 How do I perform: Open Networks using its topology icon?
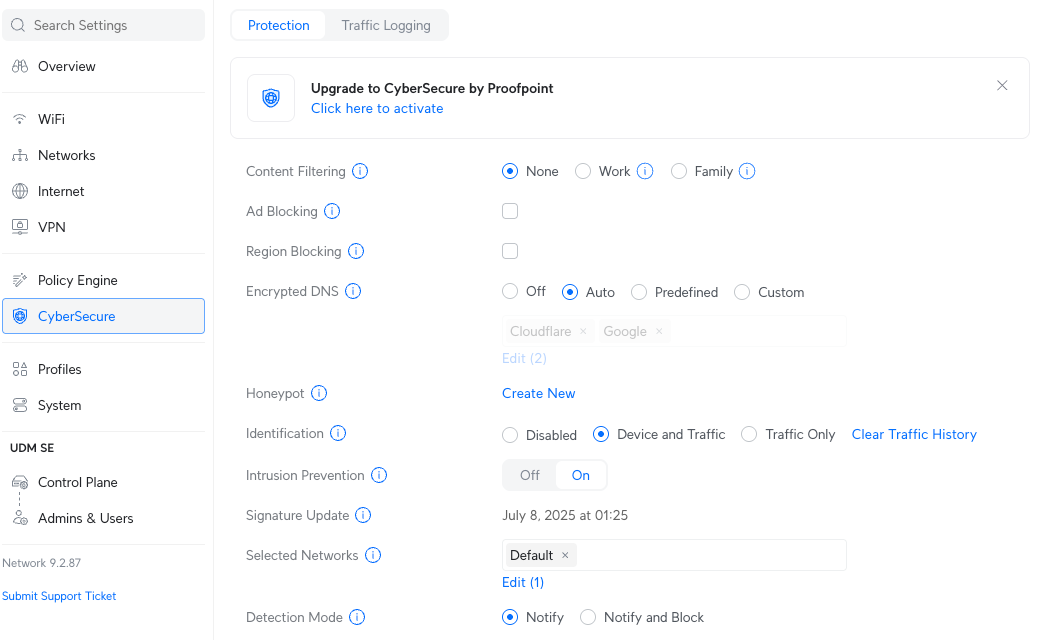(20, 155)
